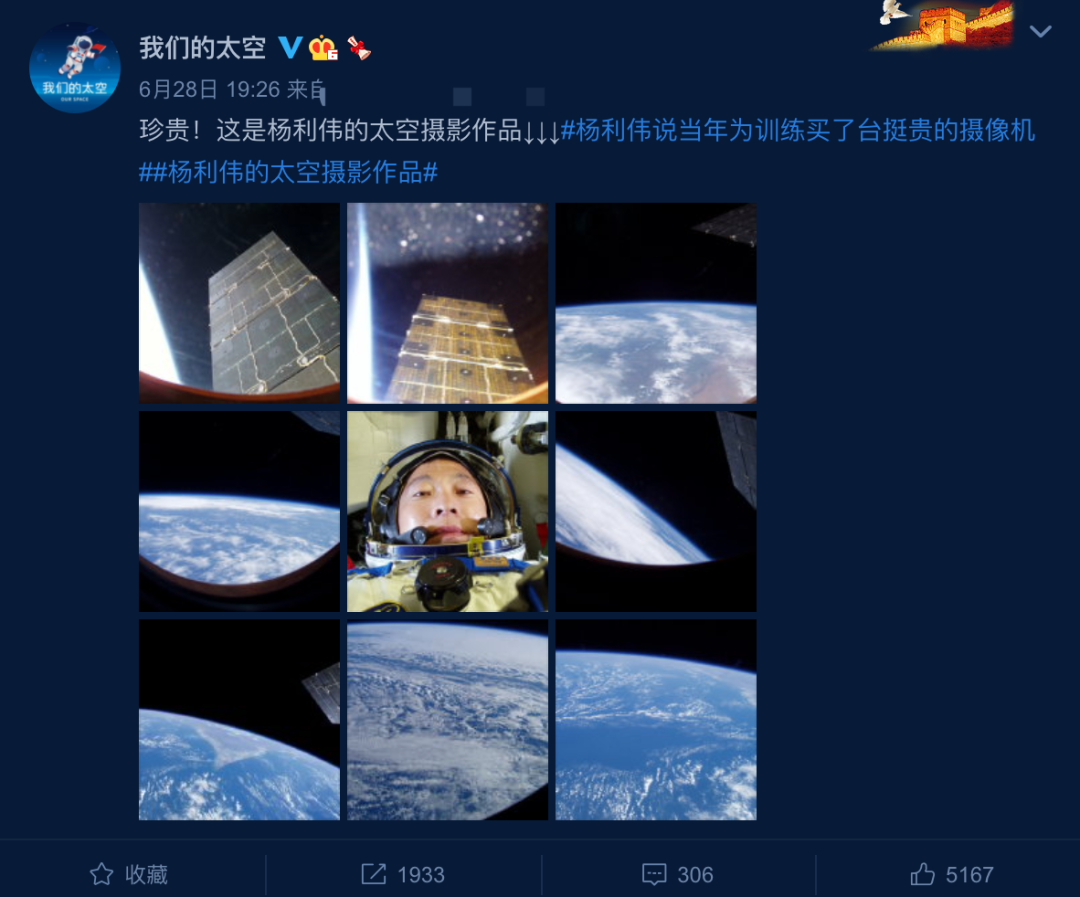Screen dimensions: 1080x897
Task: Open the golden solar panel photo
Action: tap(448, 303)
